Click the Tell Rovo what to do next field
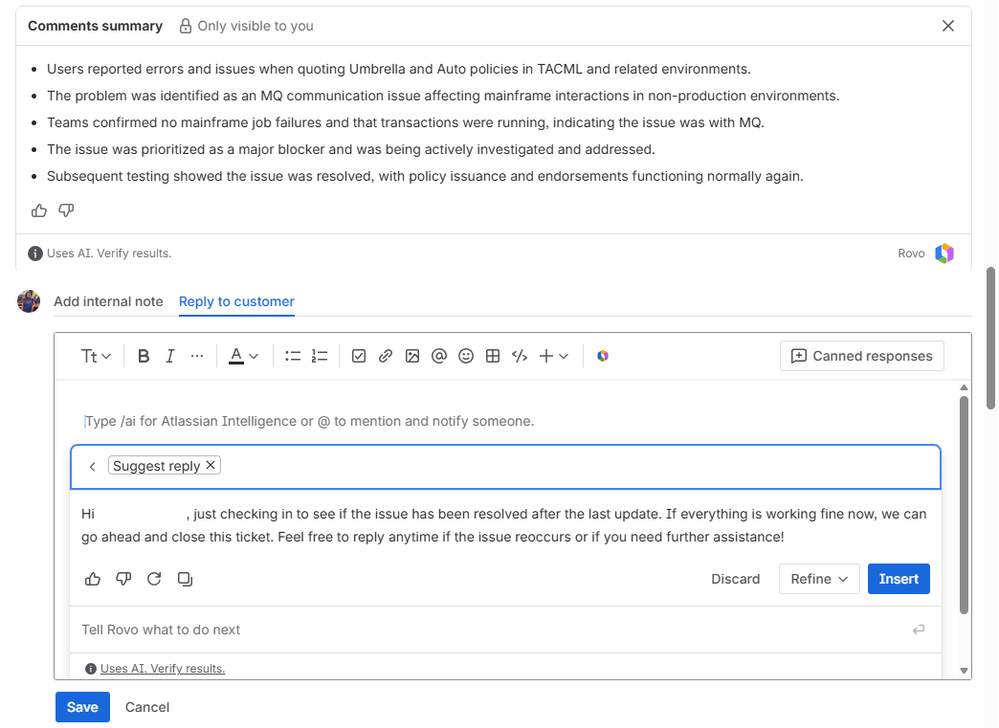The height and width of the screenshot is (728, 999). (x=400, y=629)
